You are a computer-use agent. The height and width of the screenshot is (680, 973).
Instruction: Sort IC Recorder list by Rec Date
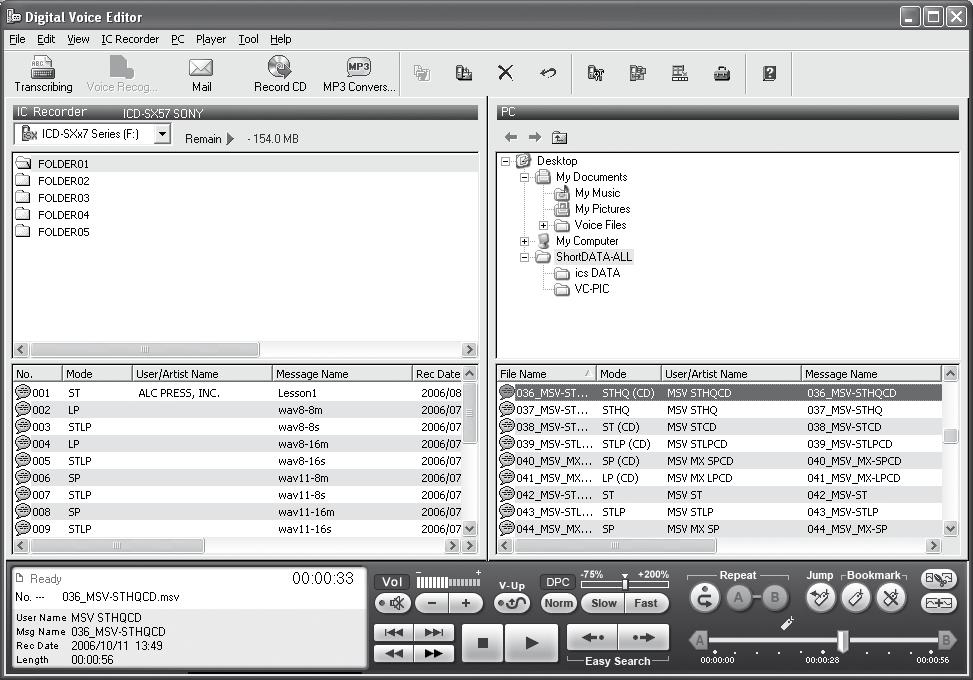tap(437, 374)
